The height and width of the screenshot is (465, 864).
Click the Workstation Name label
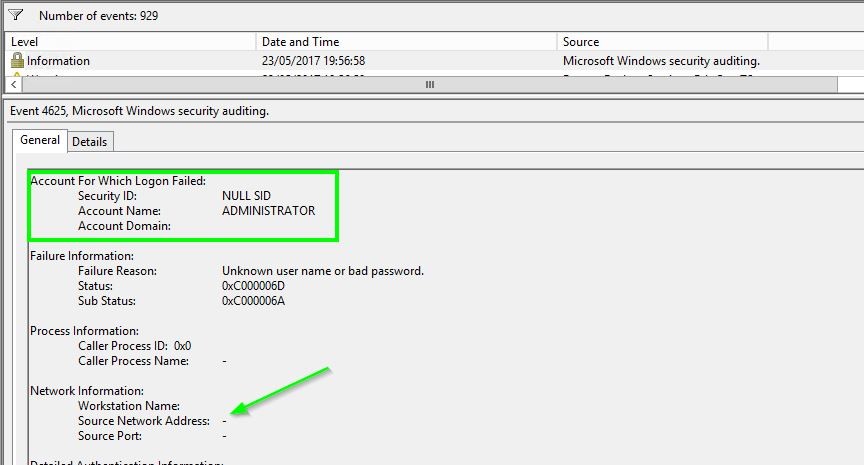(128, 406)
